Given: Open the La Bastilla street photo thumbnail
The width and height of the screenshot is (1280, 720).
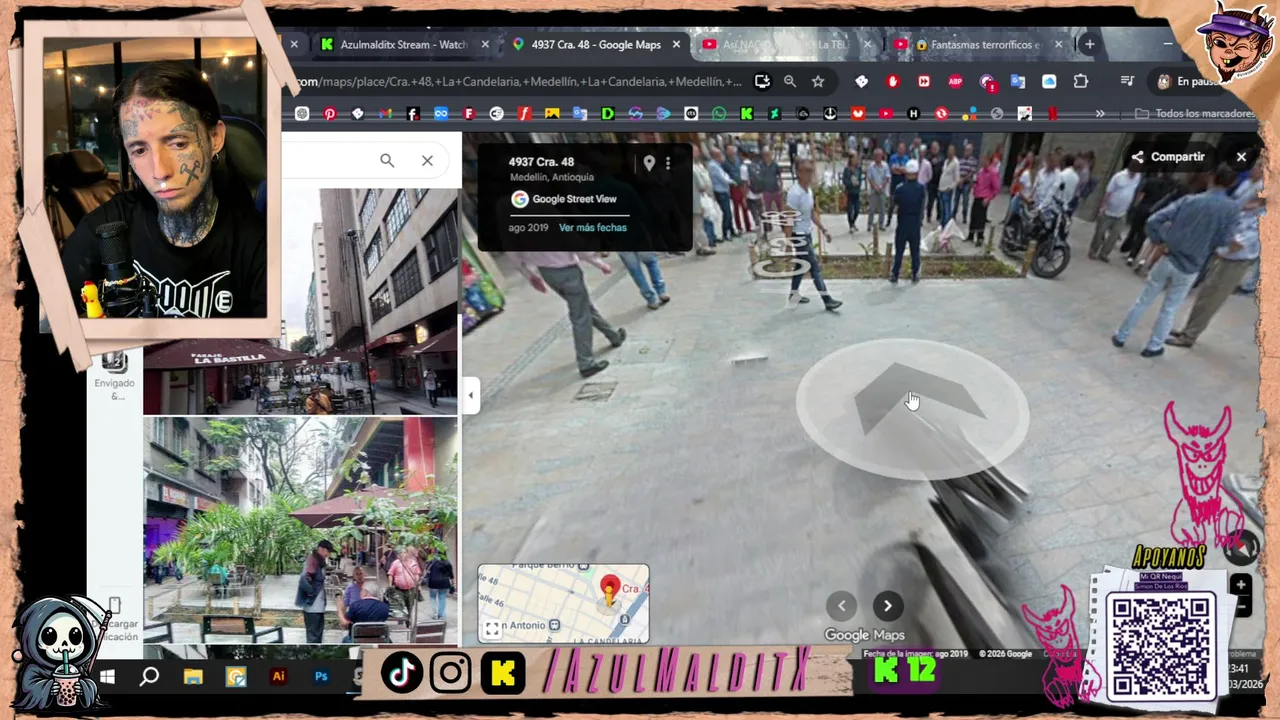Looking at the screenshot, I should pyautogui.click(x=300, y=300).
